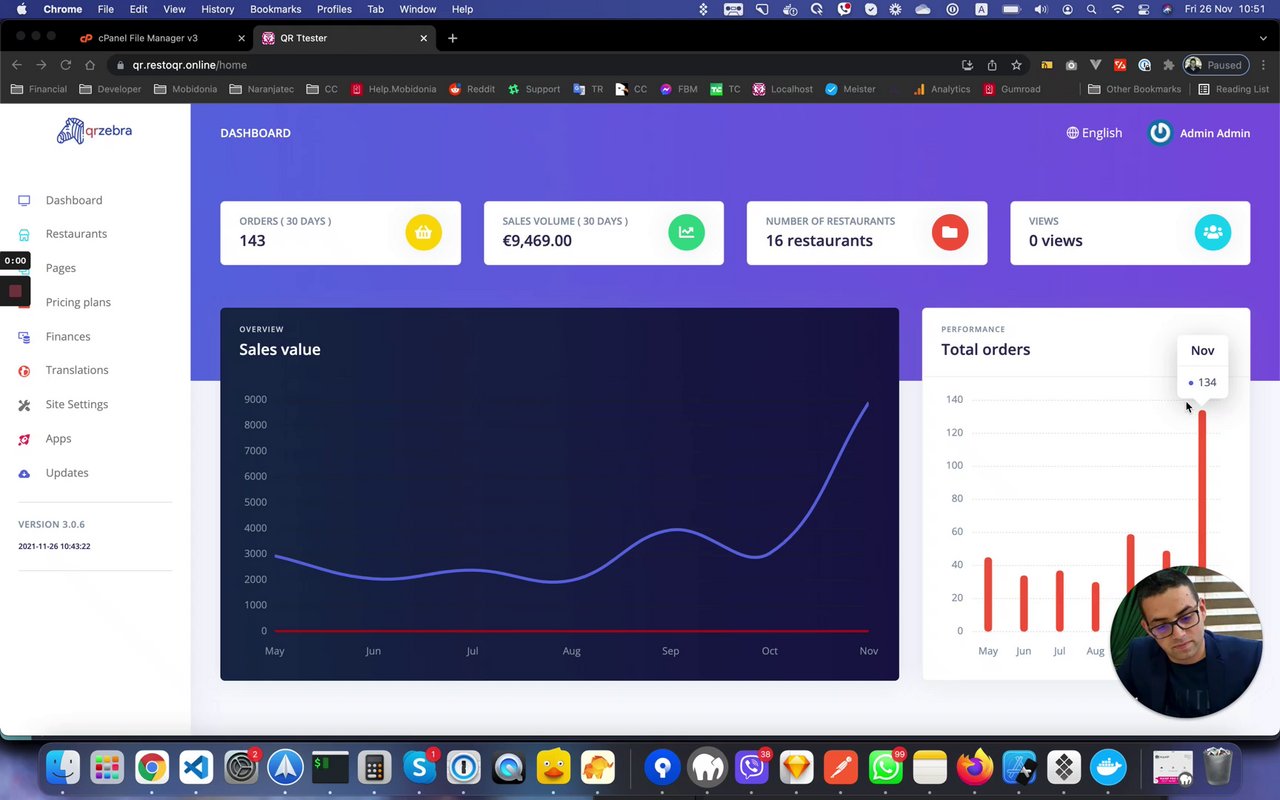Screen dimensions: 1280x800
Task: Go to Pages in sidebar
Action: click(x=61, y=268)
